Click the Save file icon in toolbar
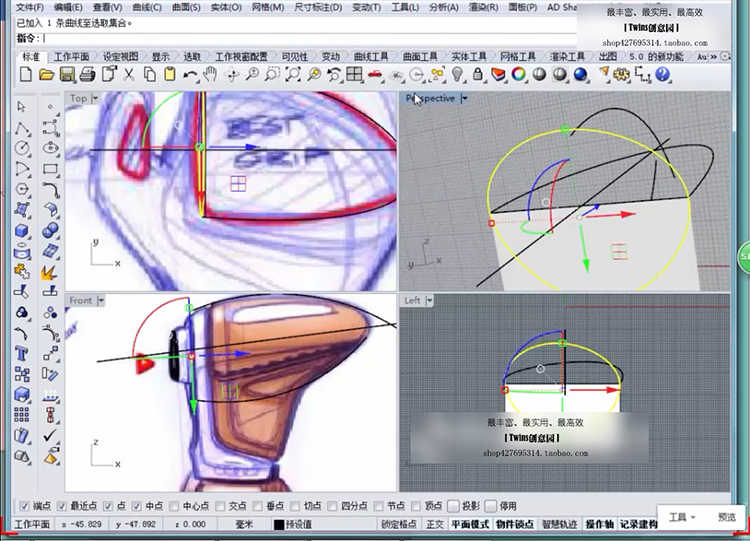 [x=67, y=75]
